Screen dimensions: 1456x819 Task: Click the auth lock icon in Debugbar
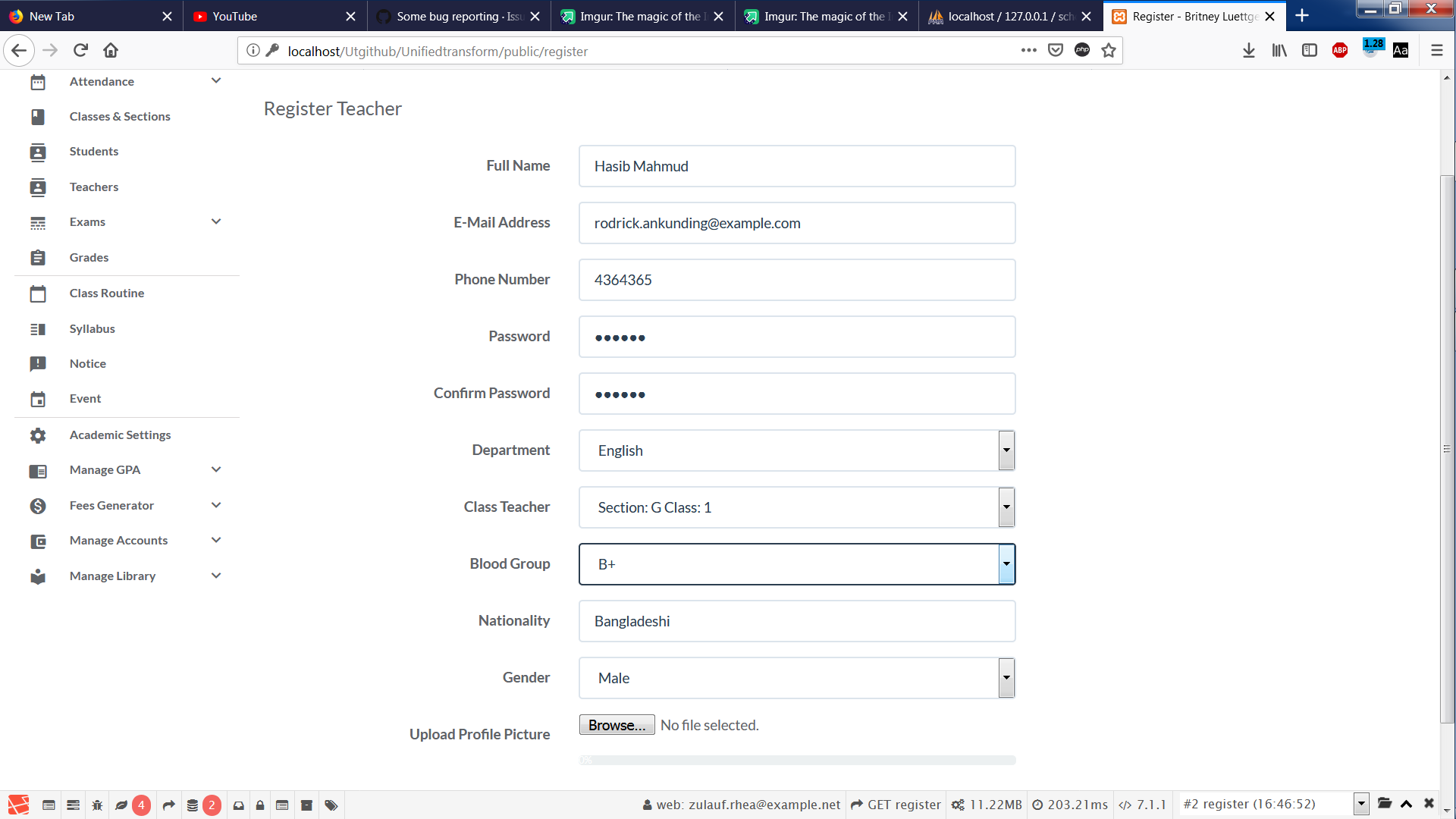(x=260, y=805)
